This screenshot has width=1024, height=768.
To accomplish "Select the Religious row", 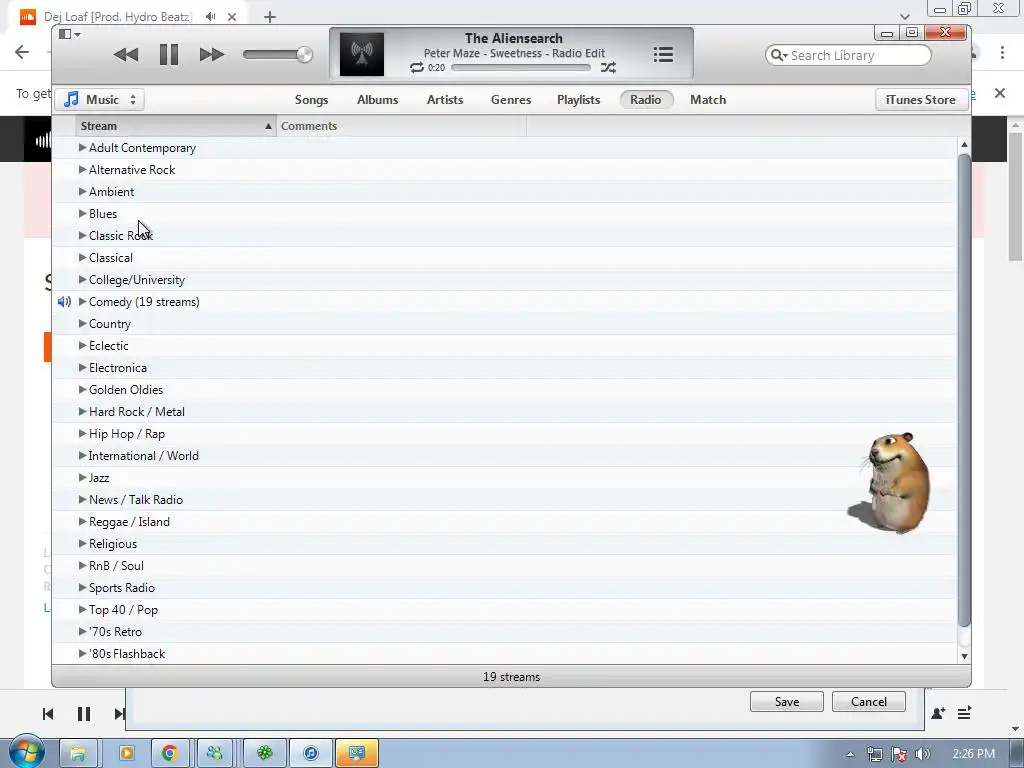I will click(x=504, y=543).
